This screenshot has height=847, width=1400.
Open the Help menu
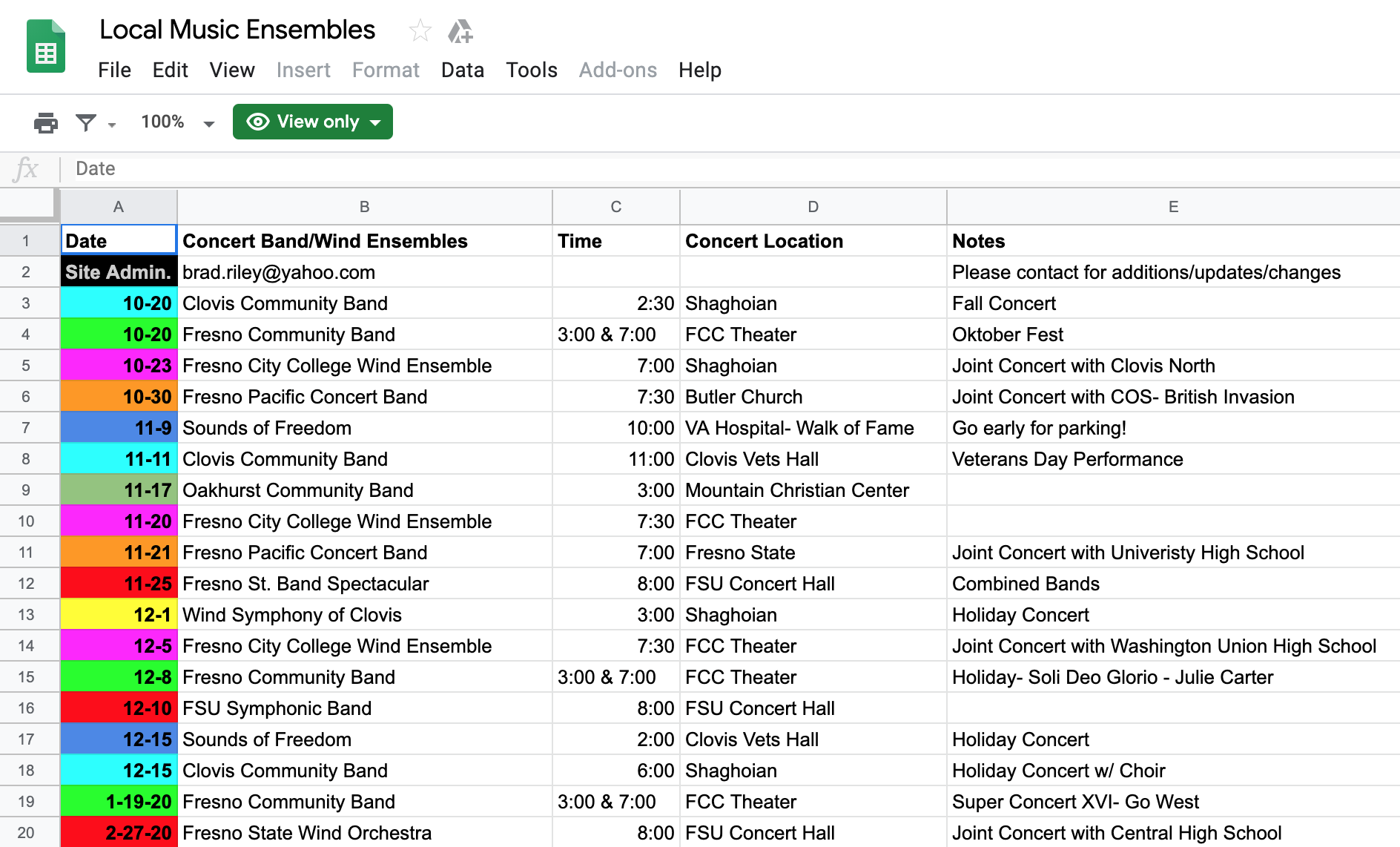click(699, 70)
